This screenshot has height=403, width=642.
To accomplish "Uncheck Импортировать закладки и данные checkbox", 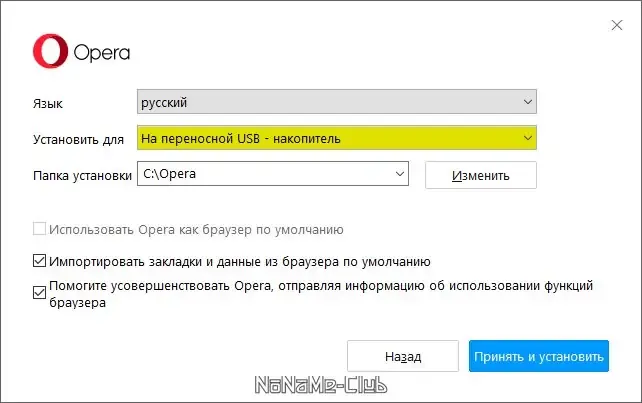I will click(x=39, y=260).
